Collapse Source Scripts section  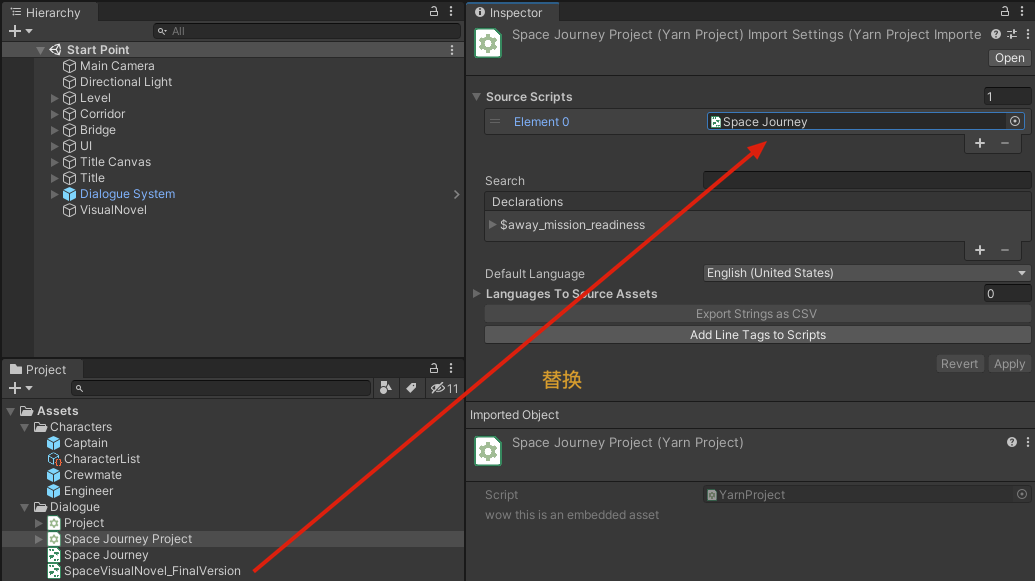477,96
